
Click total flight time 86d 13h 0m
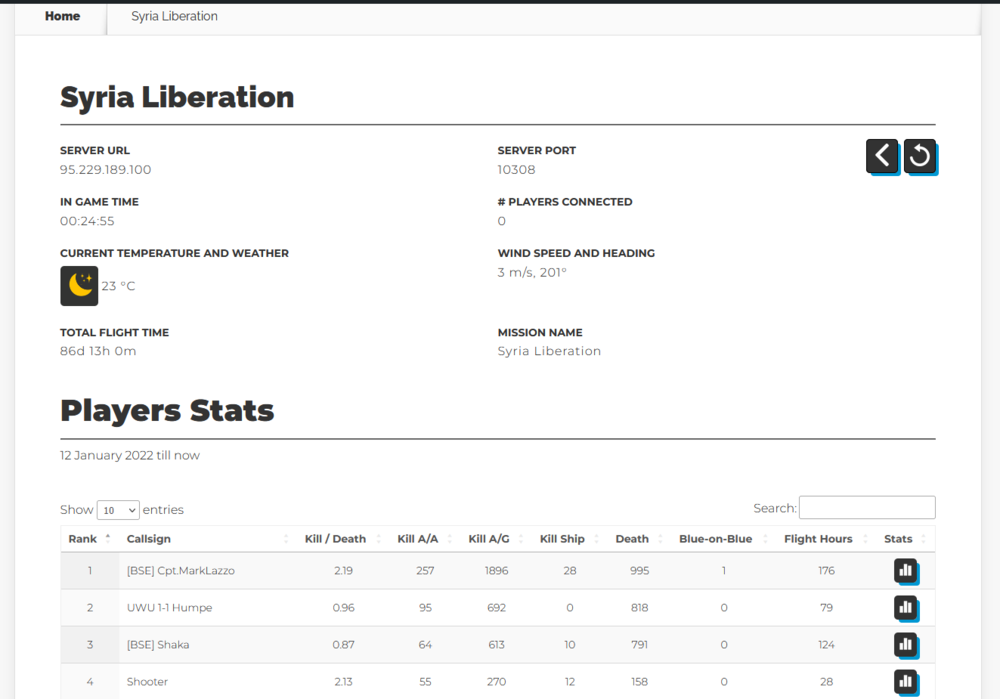[98, 351]
